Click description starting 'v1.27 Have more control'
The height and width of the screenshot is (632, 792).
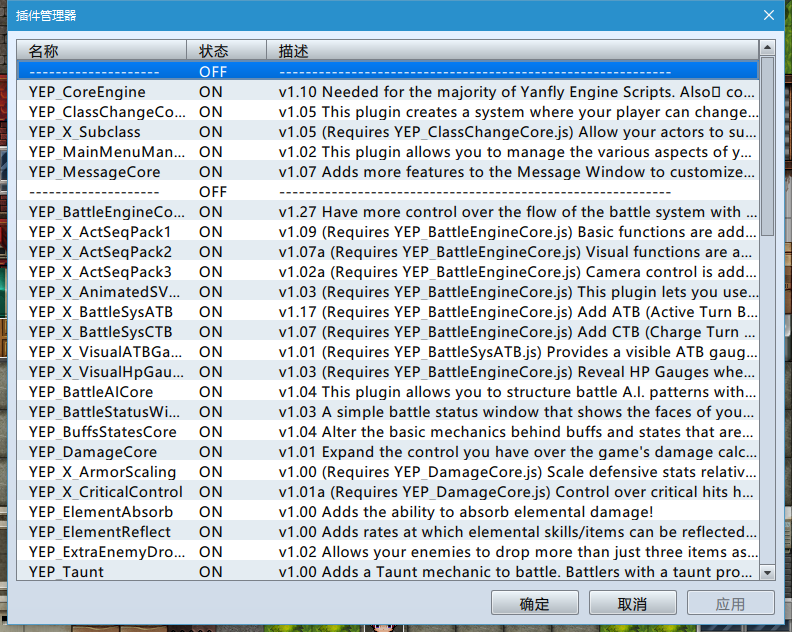(518, 212)
